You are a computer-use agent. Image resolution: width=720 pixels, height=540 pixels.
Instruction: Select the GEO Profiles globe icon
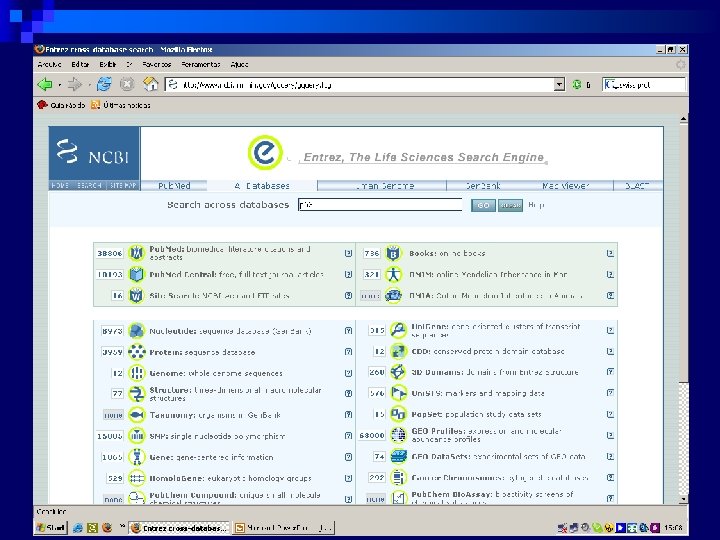tap(397, 436)
